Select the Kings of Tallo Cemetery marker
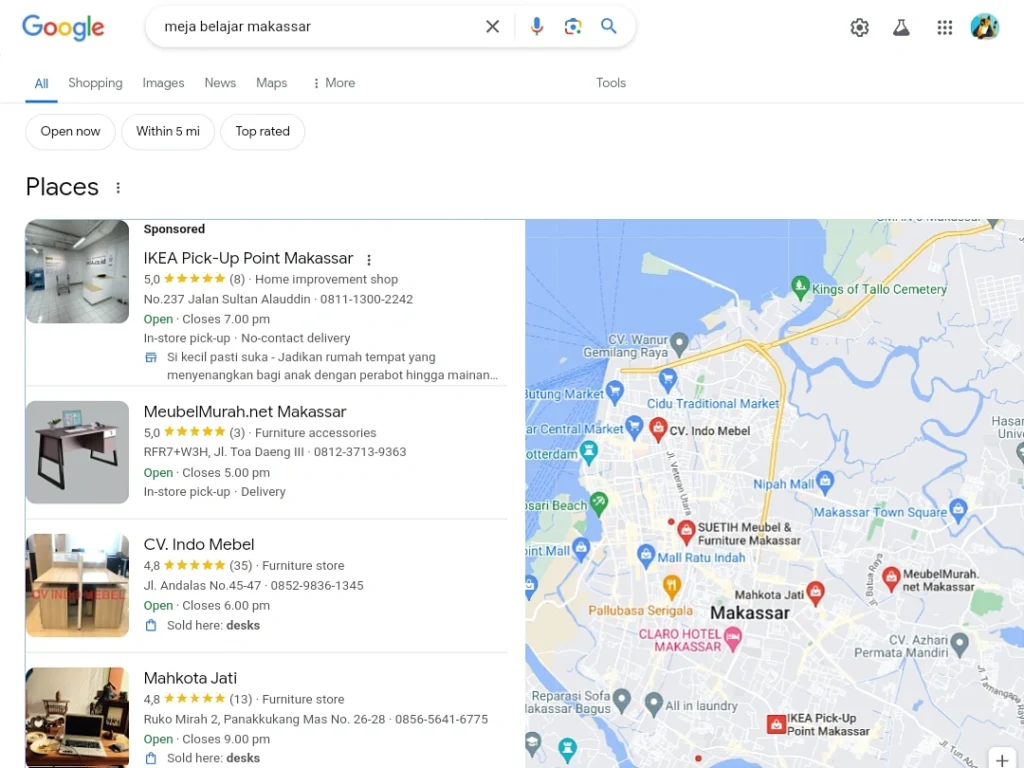The width and height of the screenshot is (1024, 768). click(x=800, y=287)
